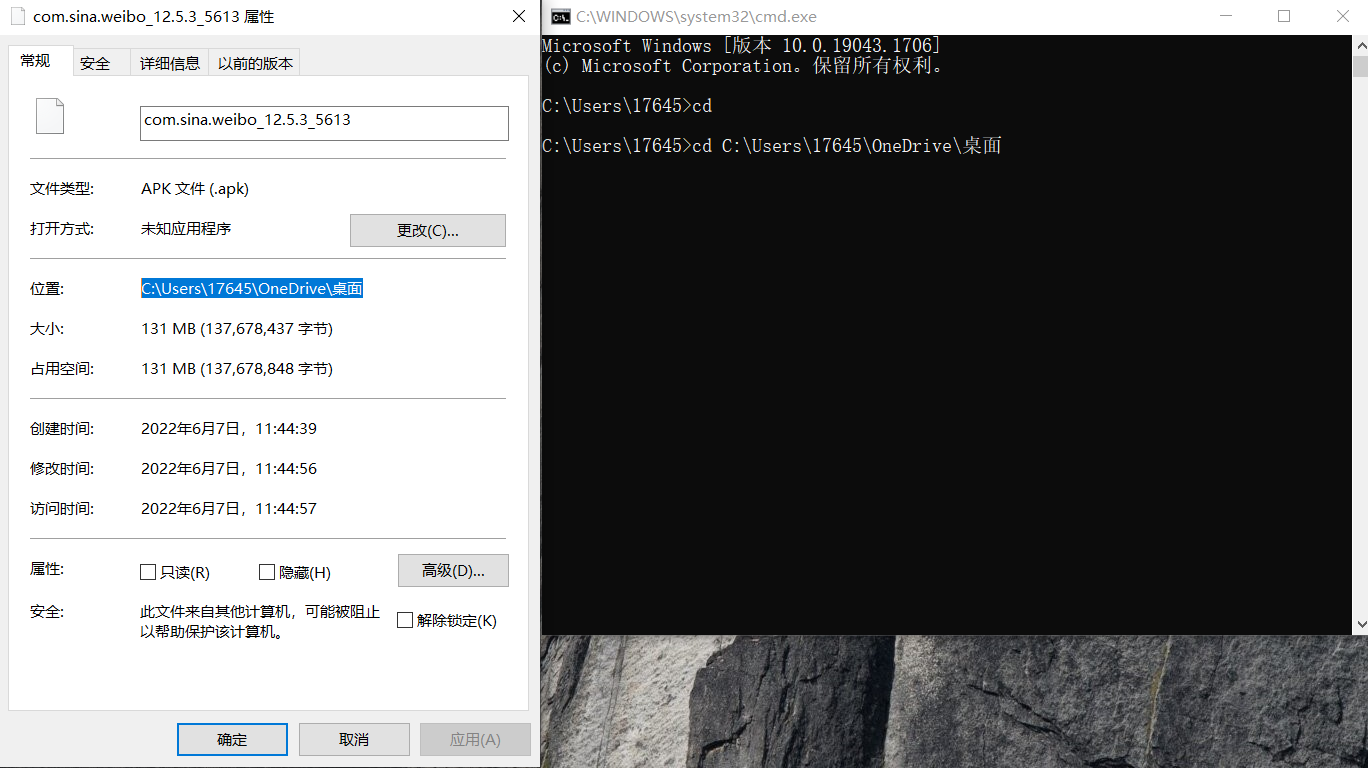
Task: Click the creation time ending 11:44:39
Action: tap(229, 429)
